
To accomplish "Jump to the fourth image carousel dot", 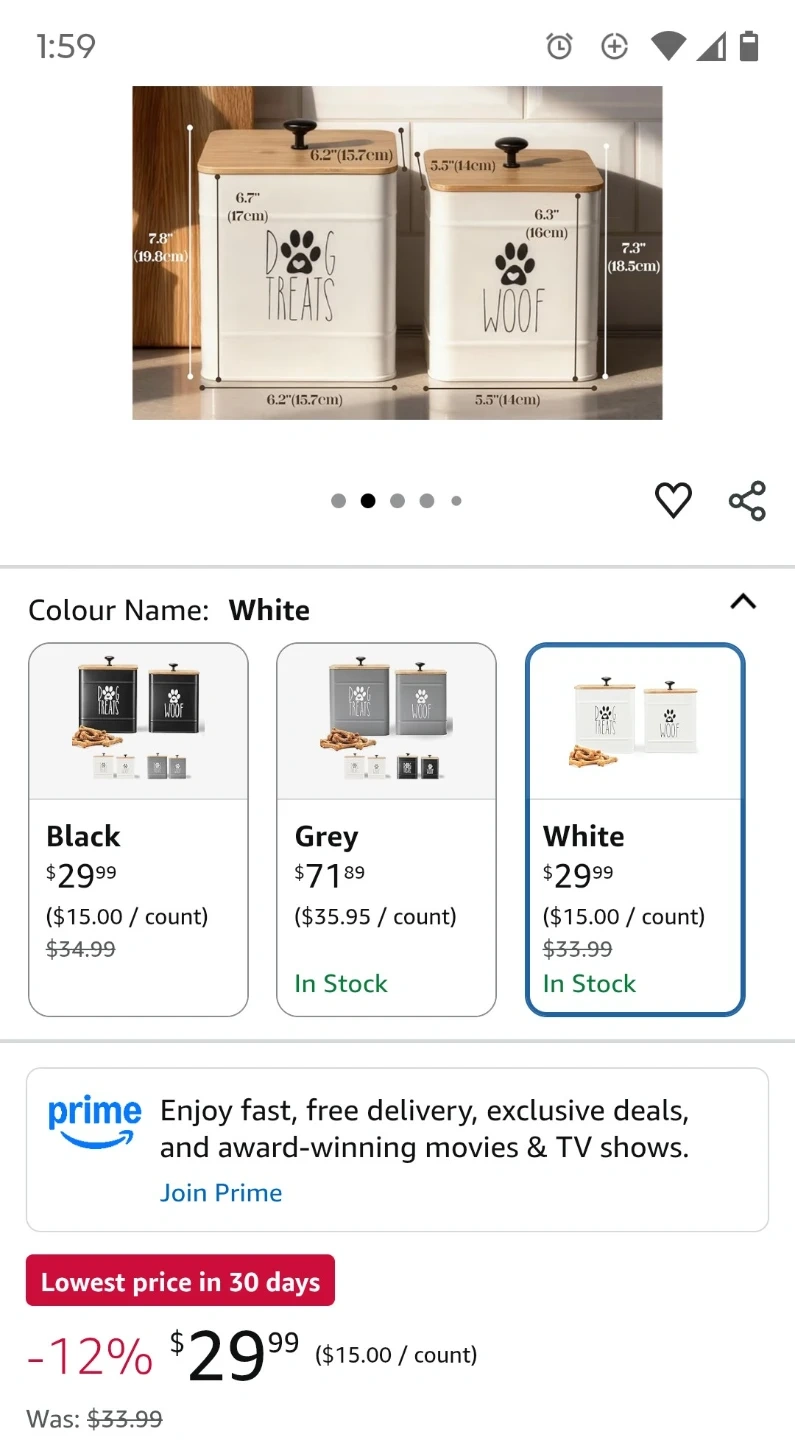I will 427,501.
